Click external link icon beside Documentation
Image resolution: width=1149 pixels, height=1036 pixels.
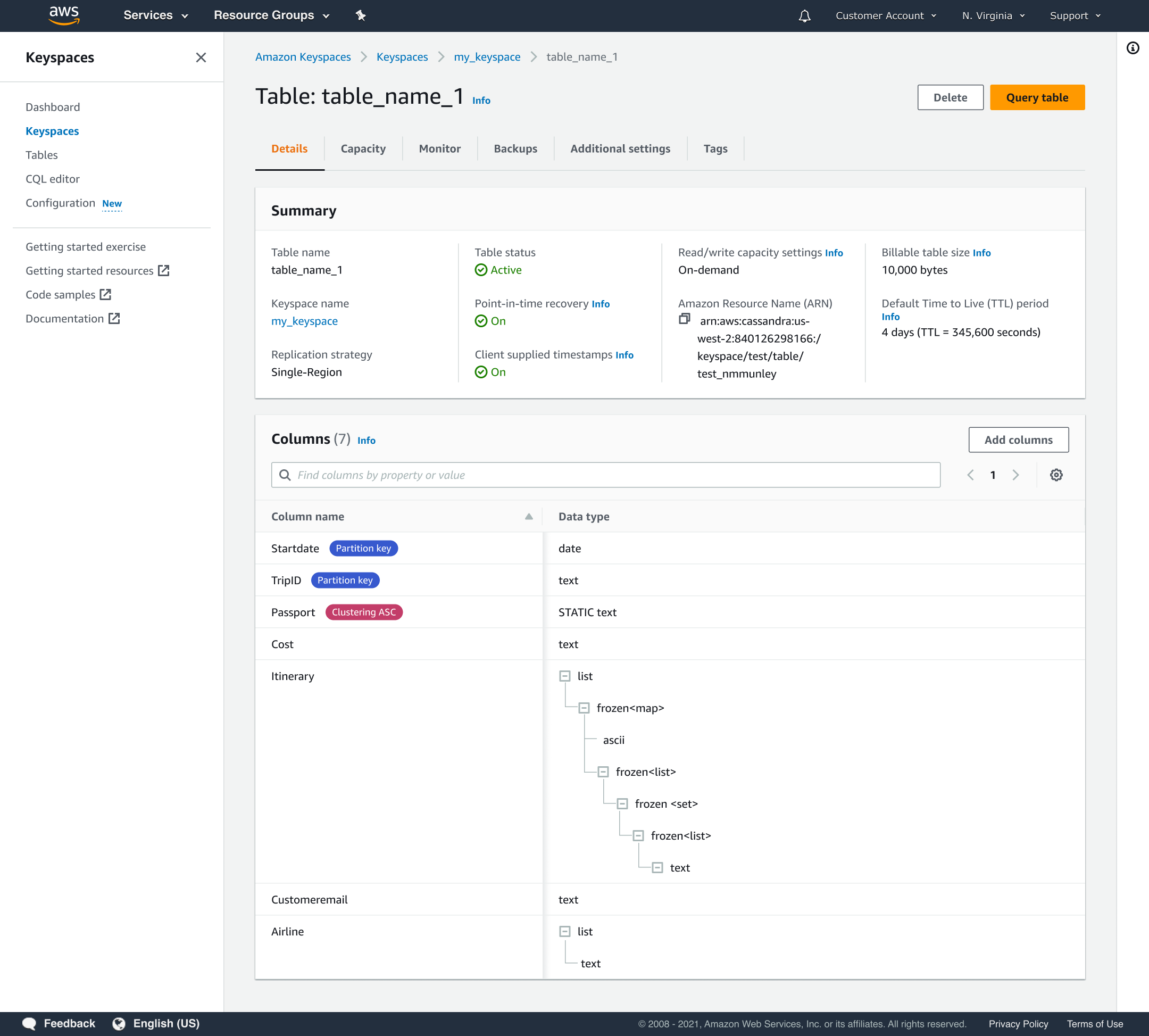pos(114,318)
